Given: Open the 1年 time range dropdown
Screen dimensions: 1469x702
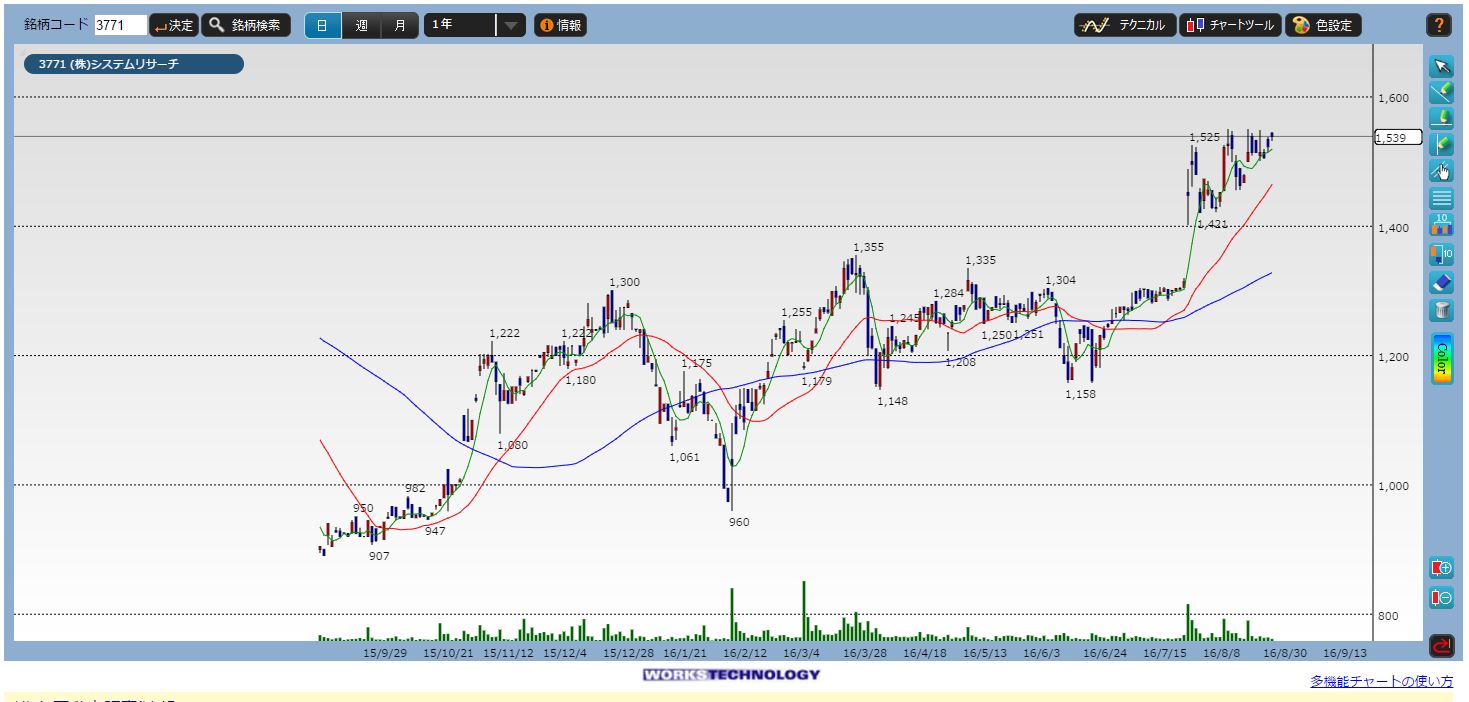Looking at the screenshot, I should 511,26.
